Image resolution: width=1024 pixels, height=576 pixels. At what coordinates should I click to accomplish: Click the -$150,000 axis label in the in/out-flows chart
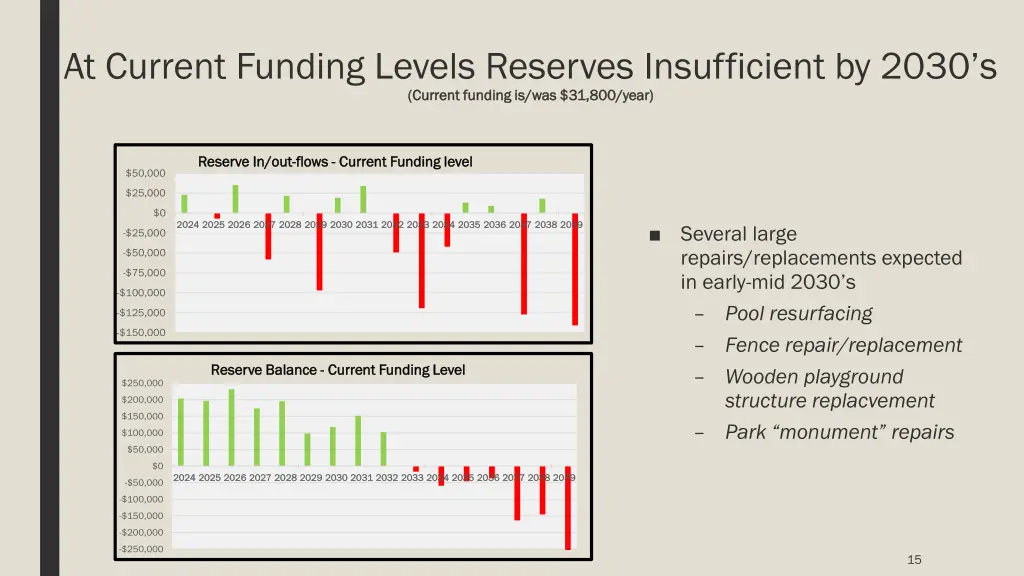(x=142, y=332)
